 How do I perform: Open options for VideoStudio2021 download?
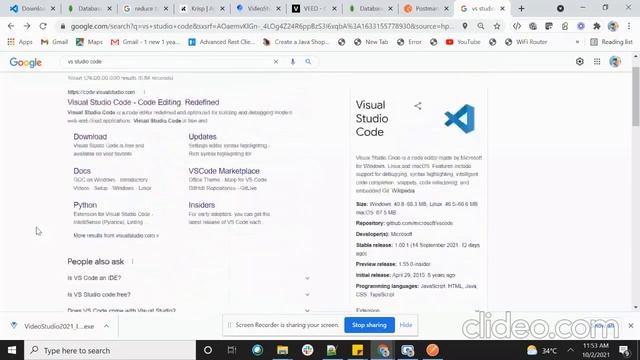pos(106,326)
